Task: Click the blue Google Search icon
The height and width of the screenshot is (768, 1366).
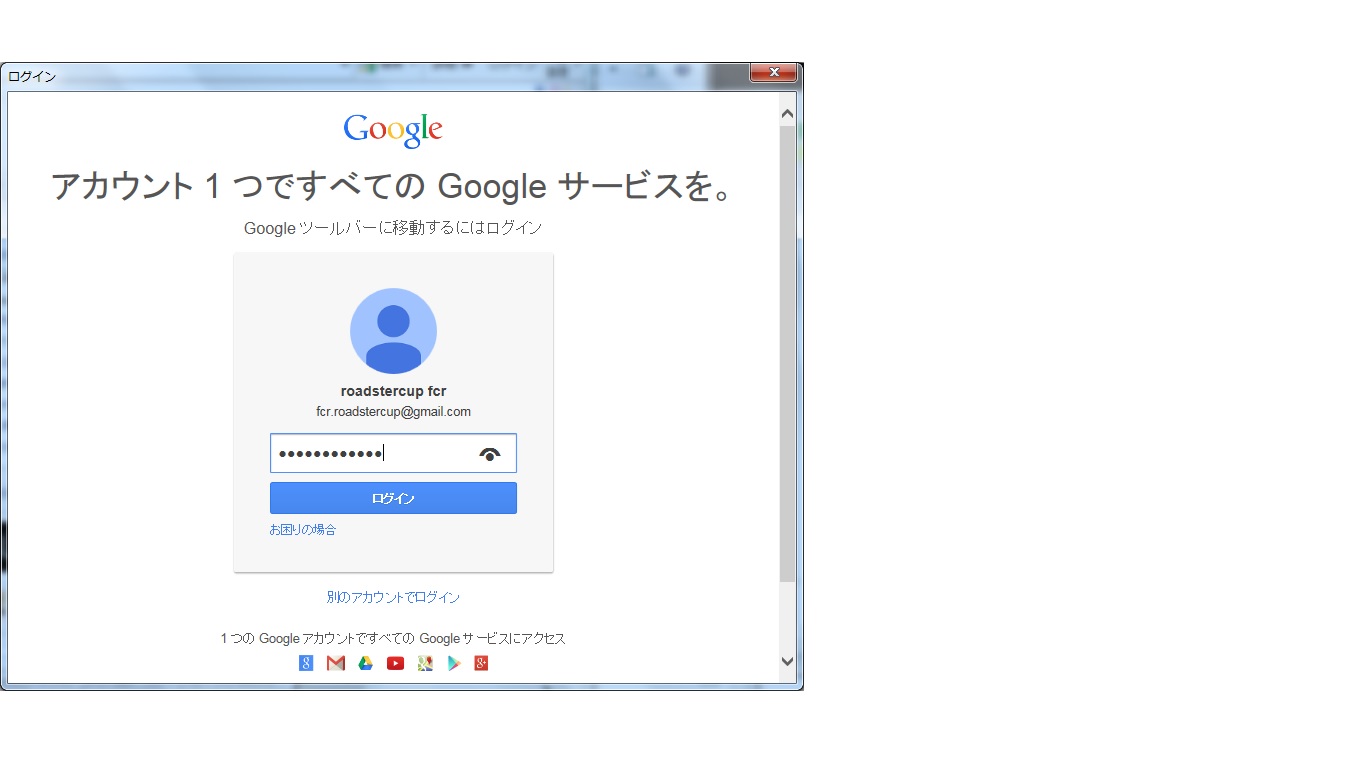Action: (x=306, y=663)
